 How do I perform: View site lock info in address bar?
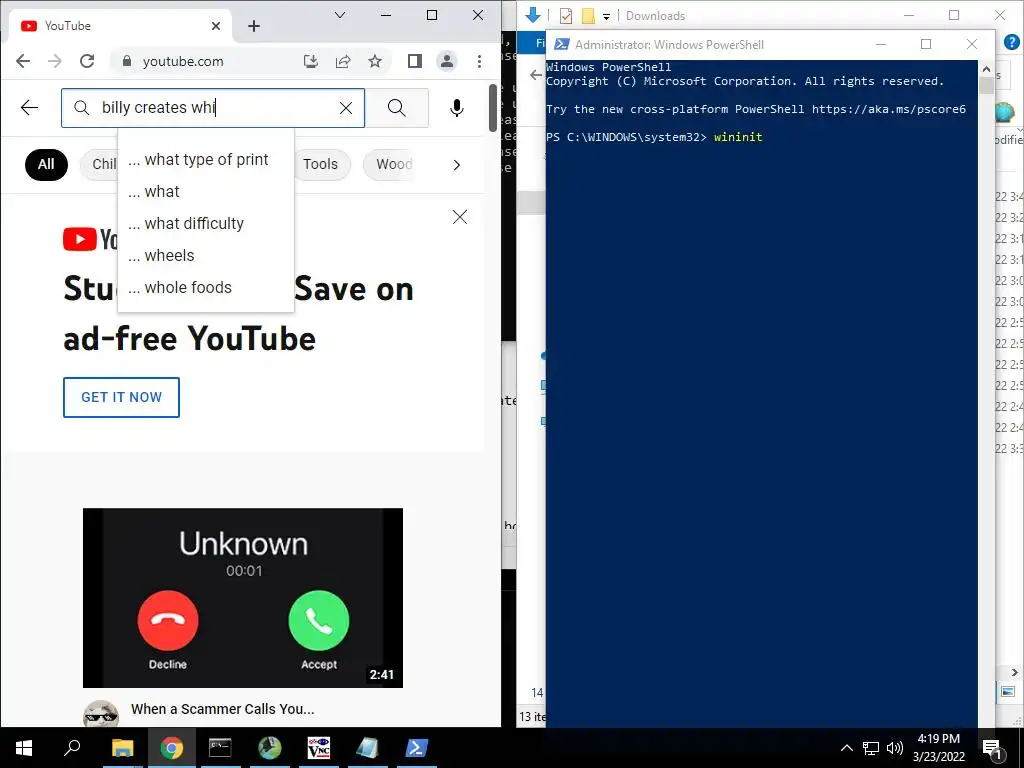pos(127,61)
